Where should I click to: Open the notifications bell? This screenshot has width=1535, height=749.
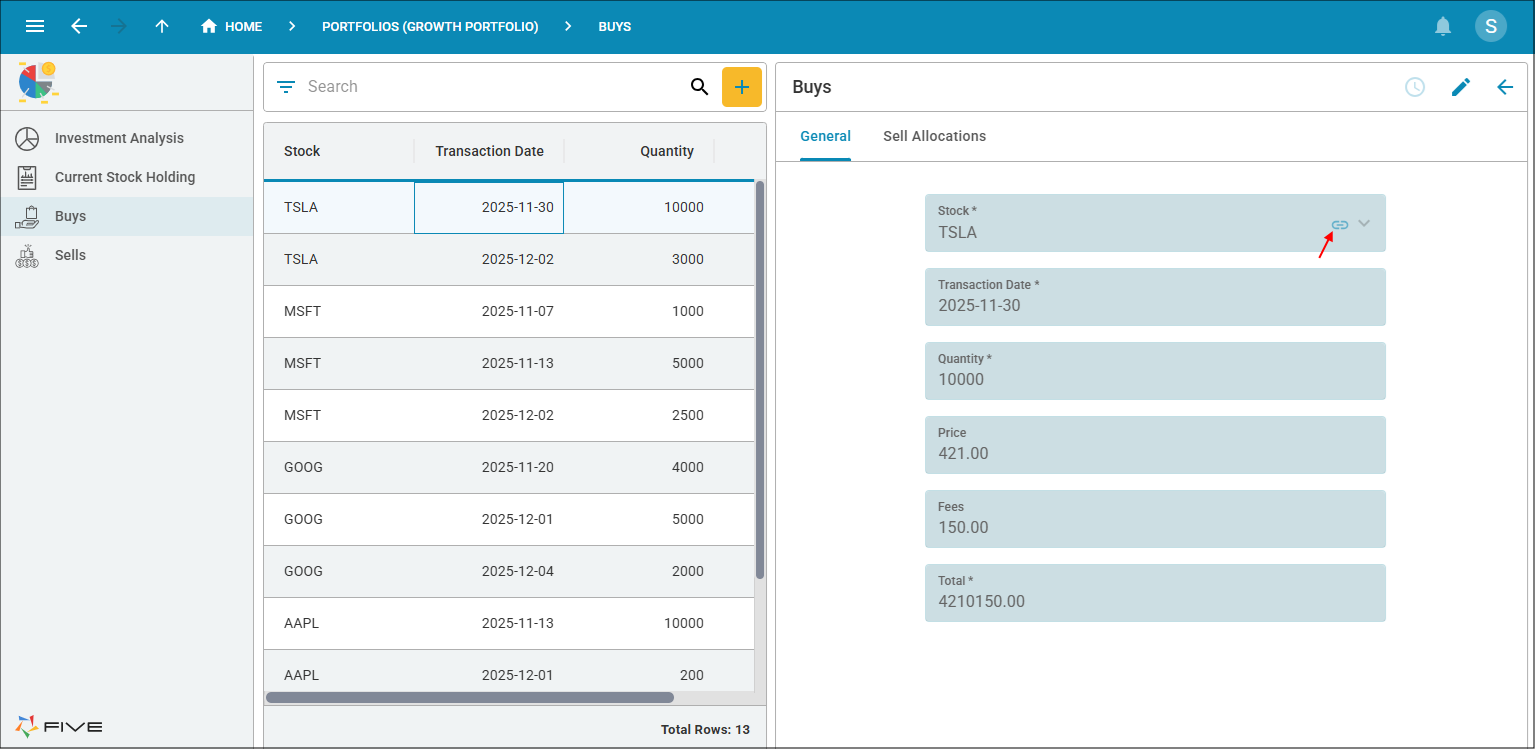(1443, 27)
